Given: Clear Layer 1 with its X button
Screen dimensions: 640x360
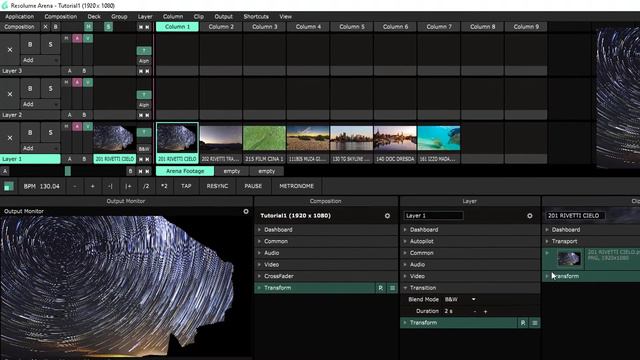Looking at the screenshot, I should click(x=10, y=138).
